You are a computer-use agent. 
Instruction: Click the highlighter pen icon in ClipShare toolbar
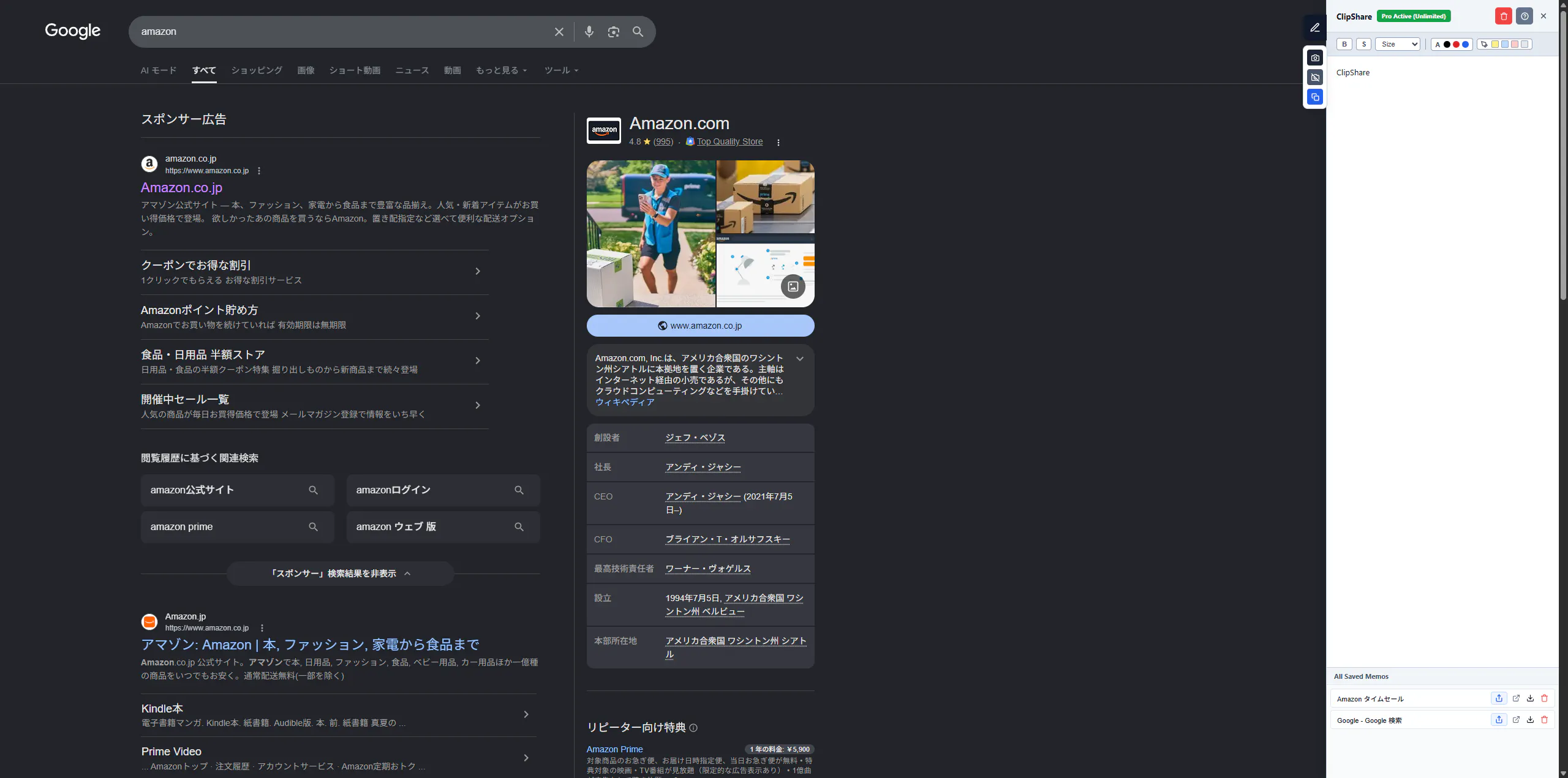pos(1483,44)
